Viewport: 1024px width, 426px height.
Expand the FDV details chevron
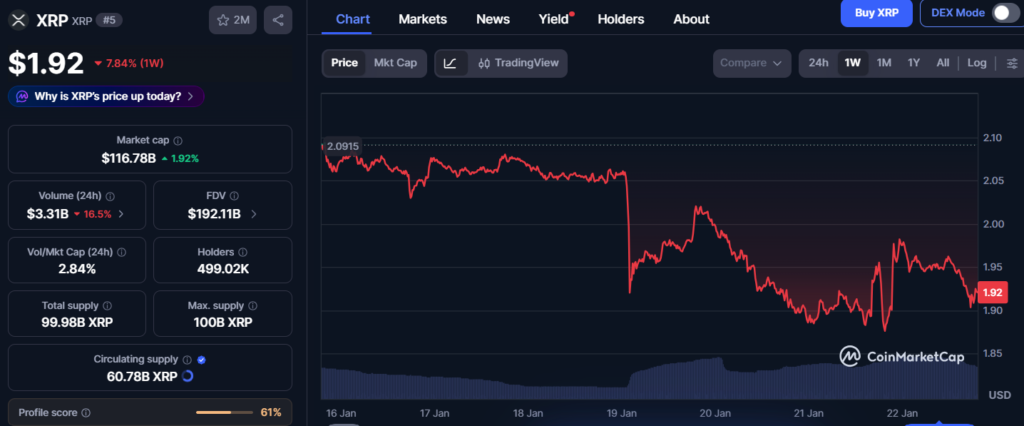(254, 214)
